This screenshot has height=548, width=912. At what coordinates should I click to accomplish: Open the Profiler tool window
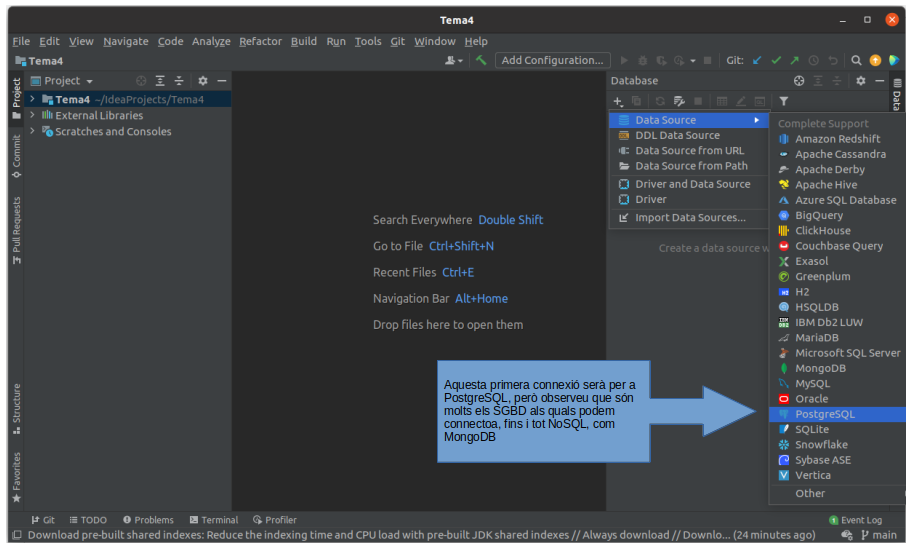tap(275, 519)
